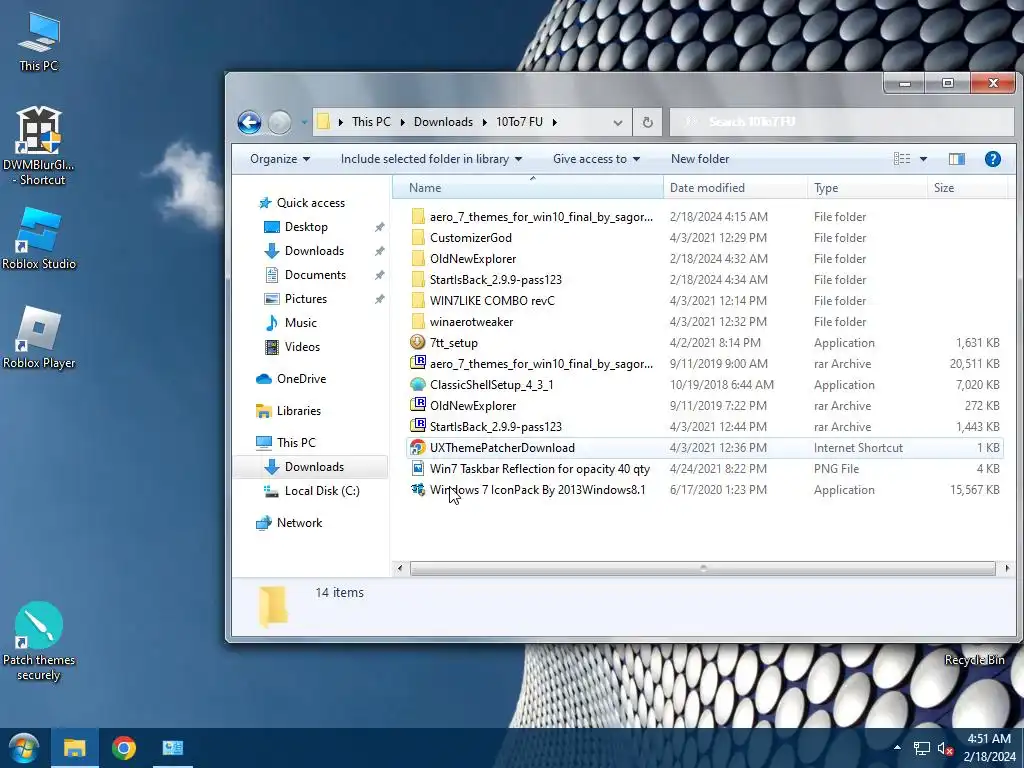Click the Search 10To7 FU box
The image size is (1024, 768).
coord(842,122)
